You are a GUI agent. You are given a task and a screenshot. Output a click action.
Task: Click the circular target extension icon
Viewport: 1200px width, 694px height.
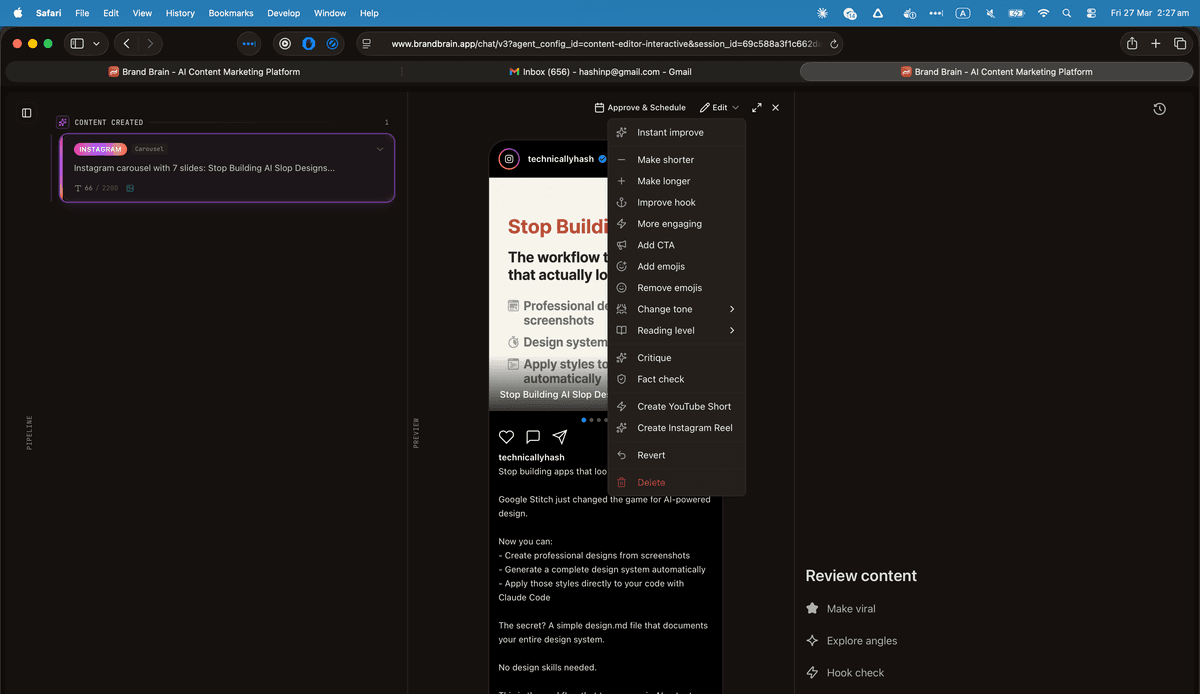[285, 44]
